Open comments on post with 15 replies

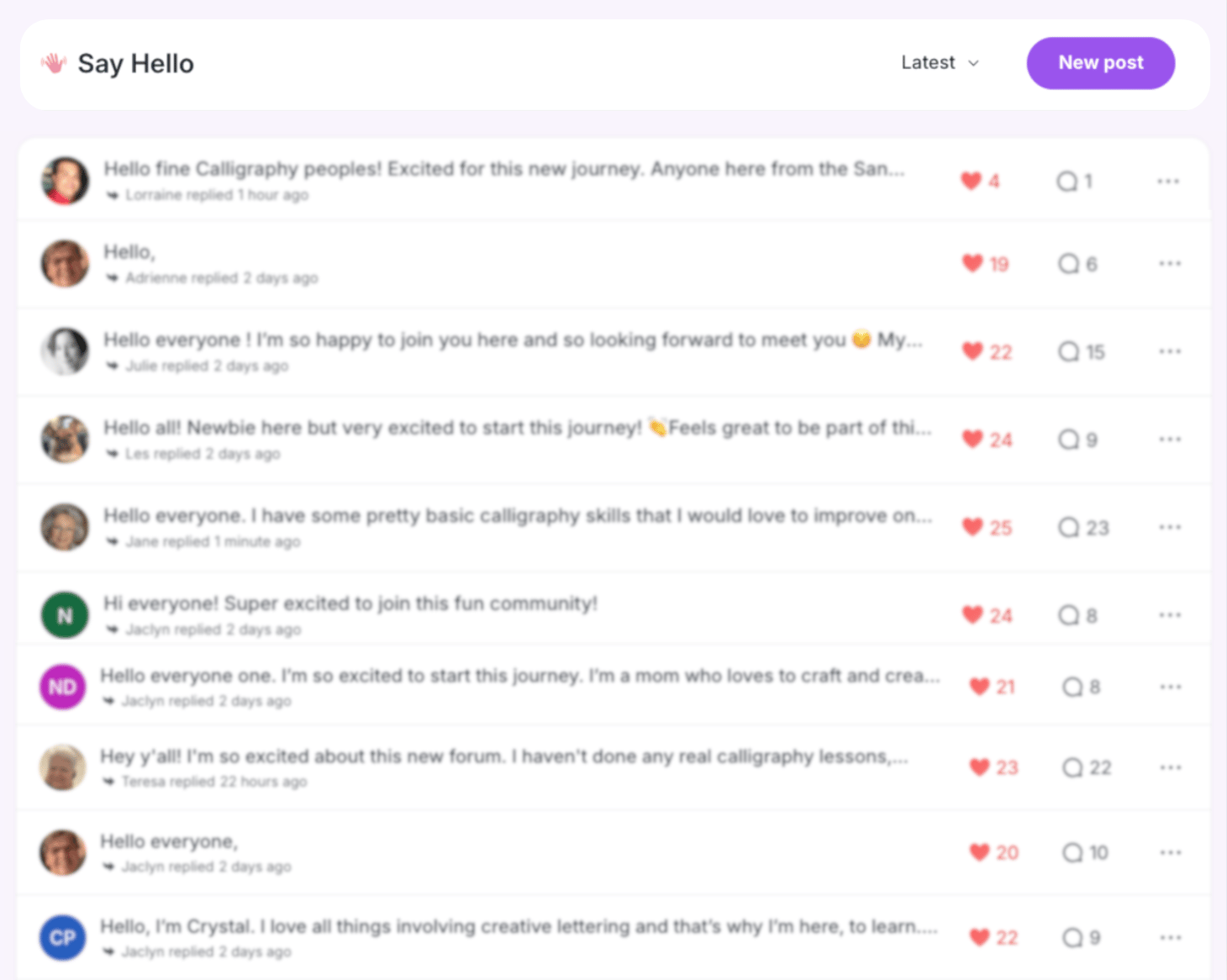(1069, 351)
